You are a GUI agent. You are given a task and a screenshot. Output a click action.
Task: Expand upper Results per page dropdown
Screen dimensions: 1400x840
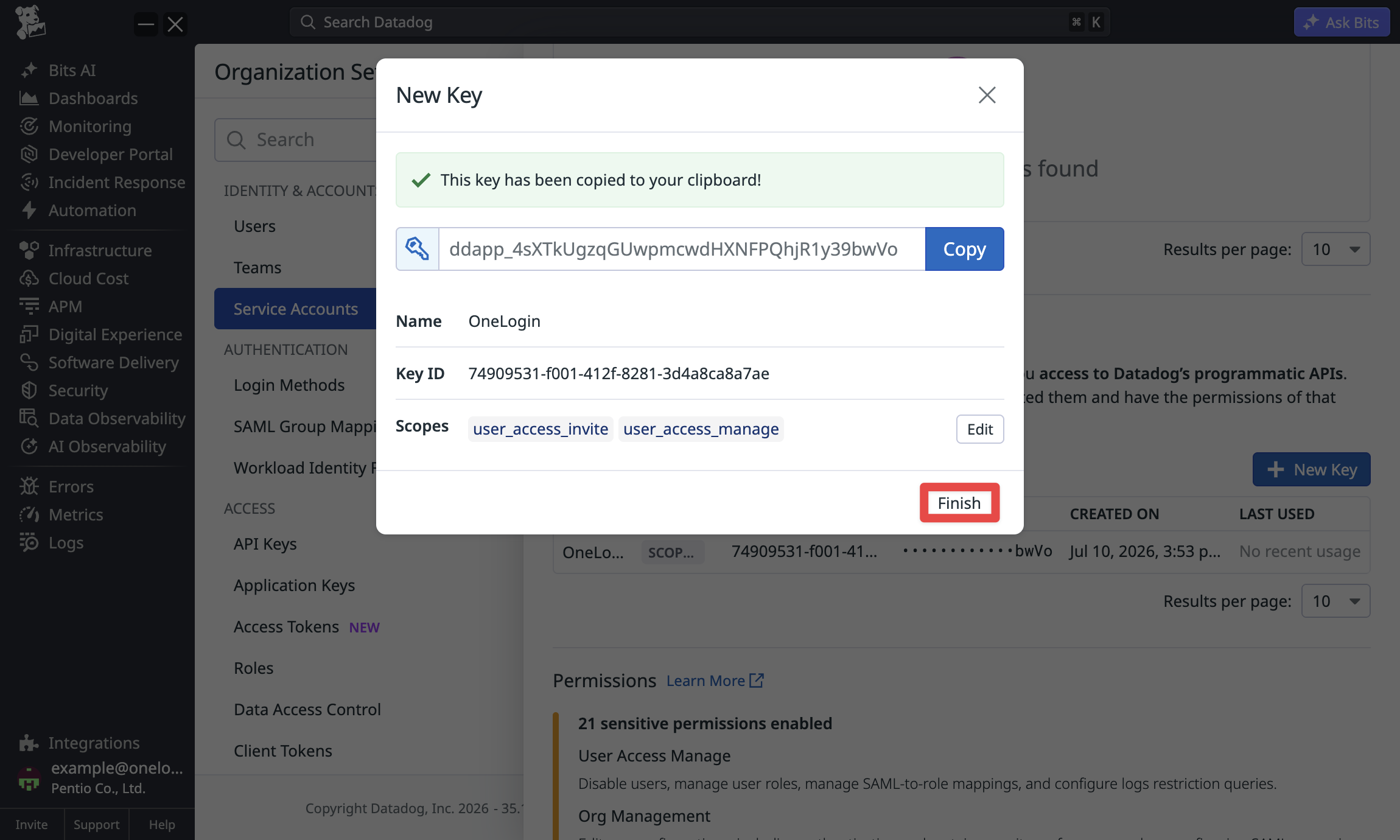1335,249
